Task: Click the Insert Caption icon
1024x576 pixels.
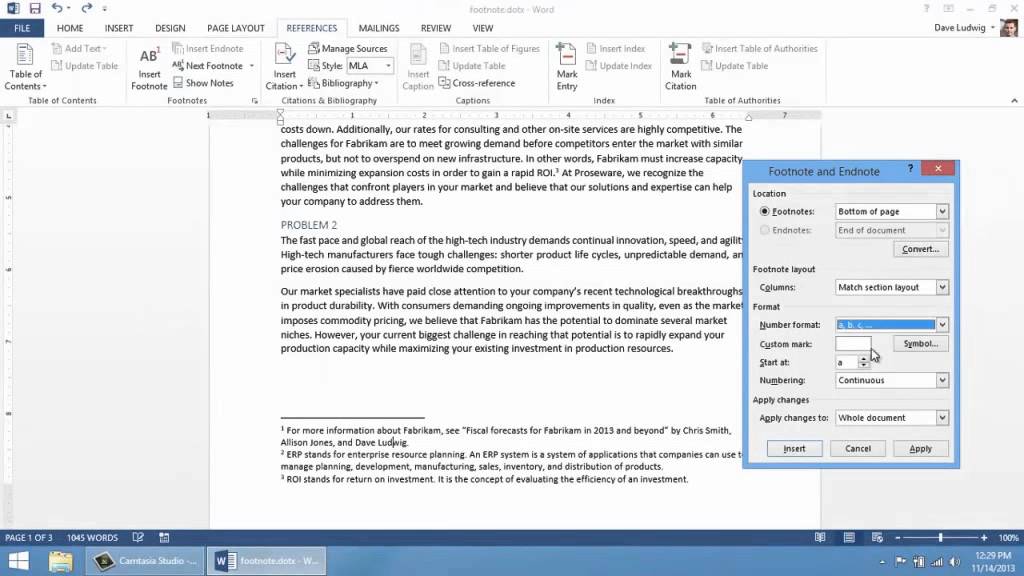Action: click(418, 68)
